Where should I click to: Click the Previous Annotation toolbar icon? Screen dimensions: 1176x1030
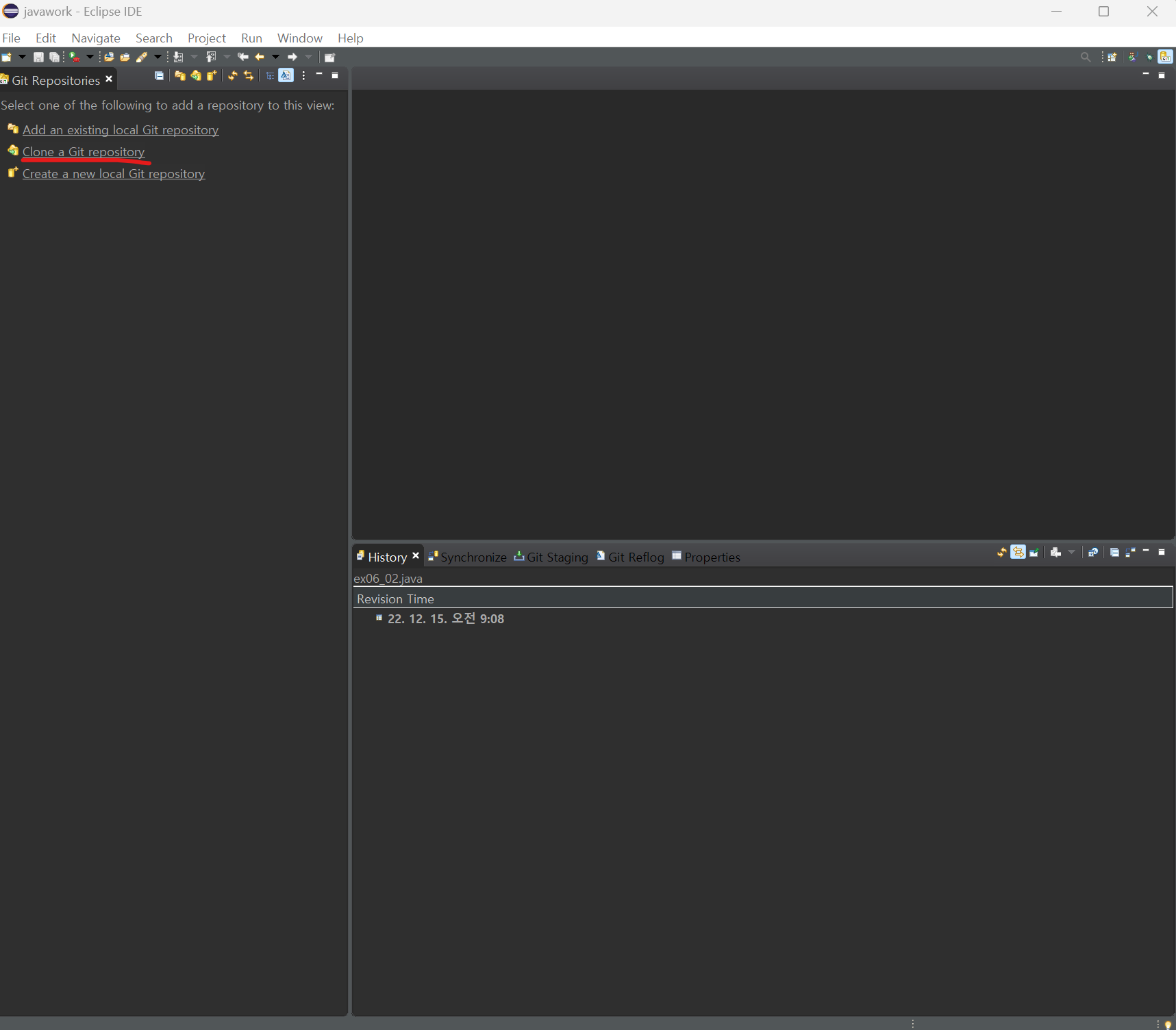211,57
